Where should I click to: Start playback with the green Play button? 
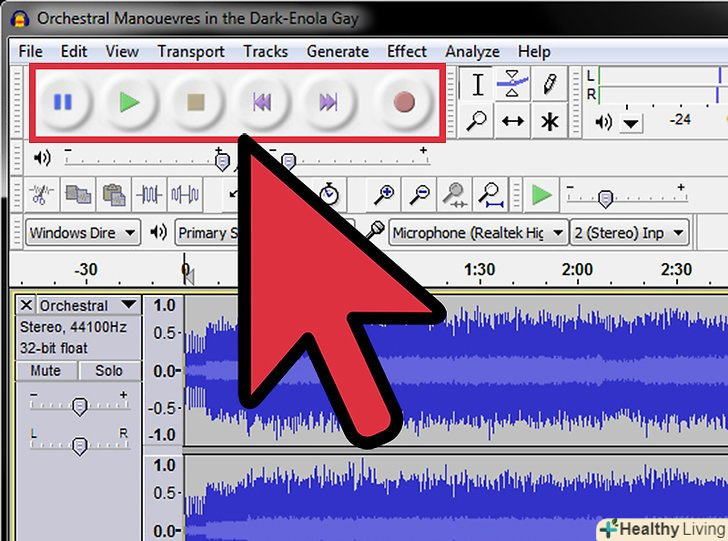(x=129, y=102)
